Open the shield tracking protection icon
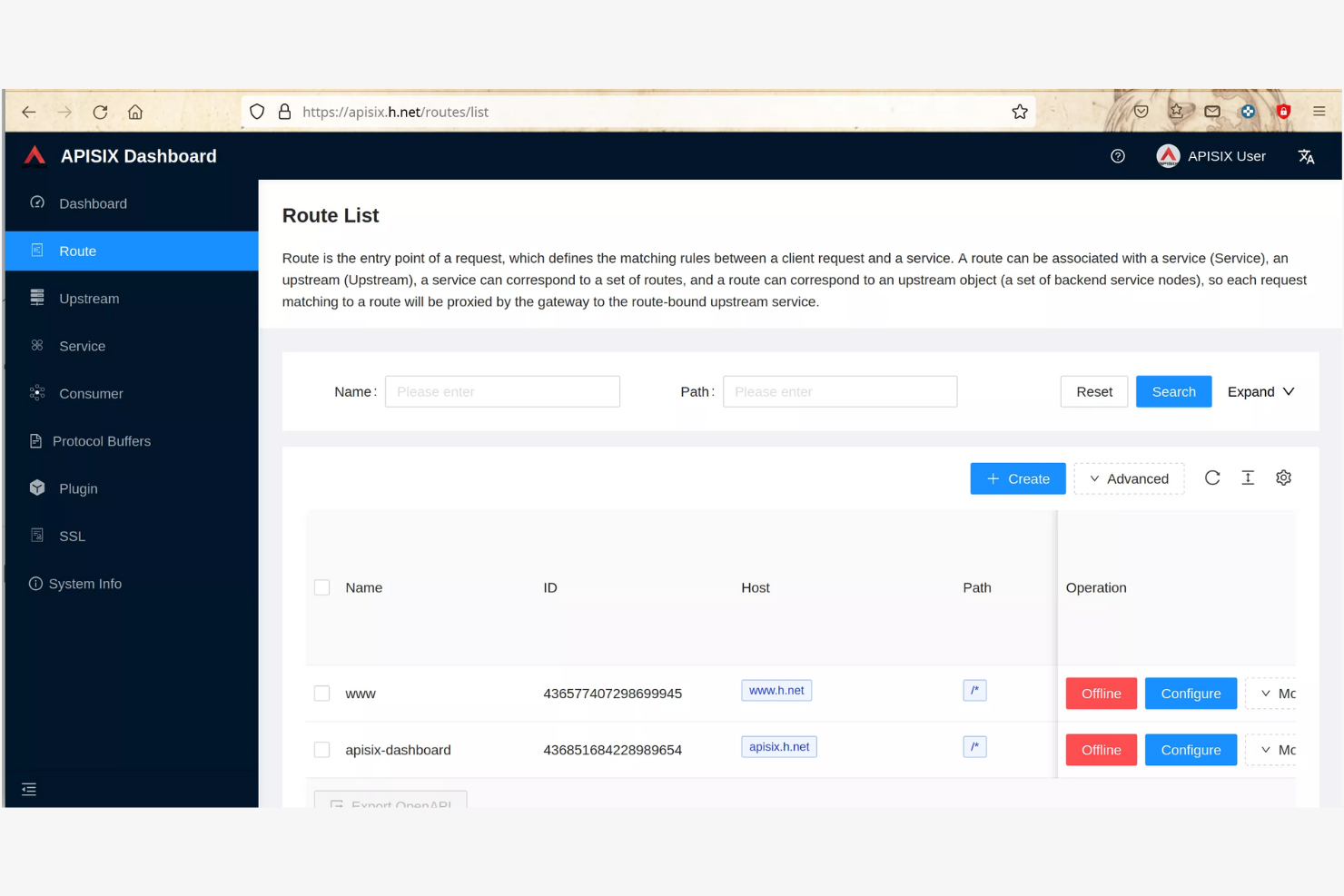Viewport: 1344px width, 896px height. [x=257, y=112]
